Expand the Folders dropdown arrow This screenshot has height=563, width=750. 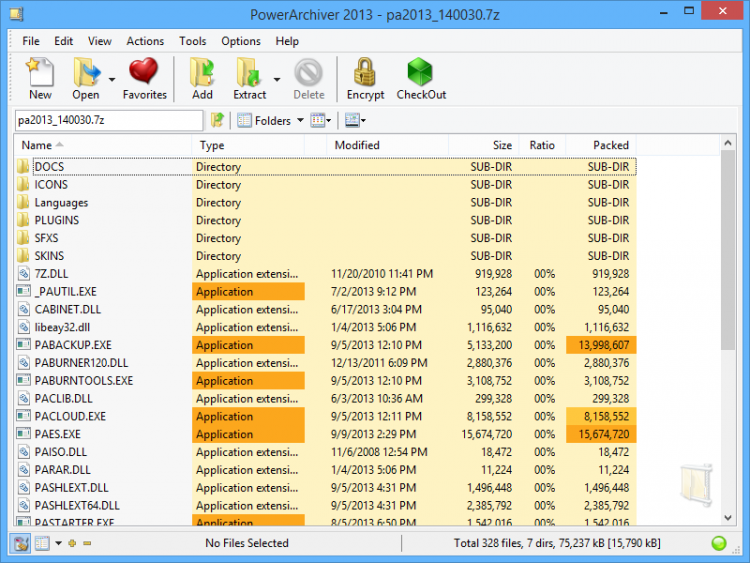300,120
